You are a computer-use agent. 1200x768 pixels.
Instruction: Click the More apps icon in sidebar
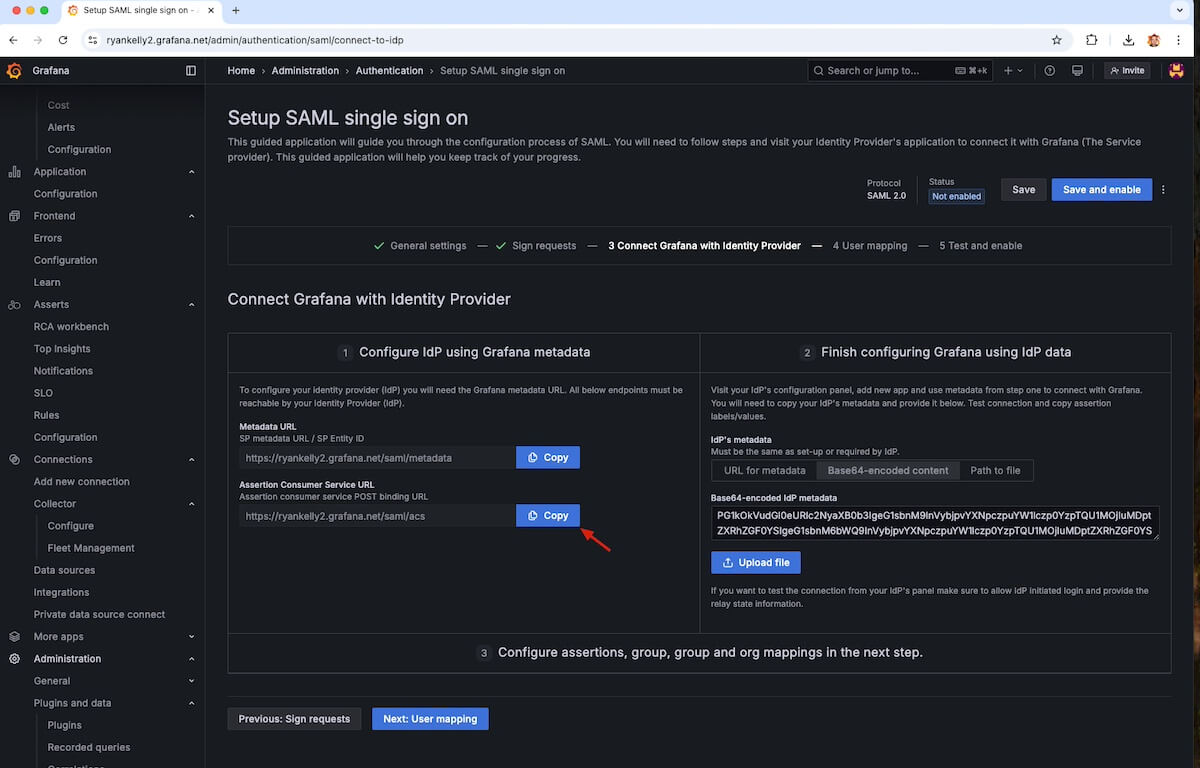(x=14, y=636)
